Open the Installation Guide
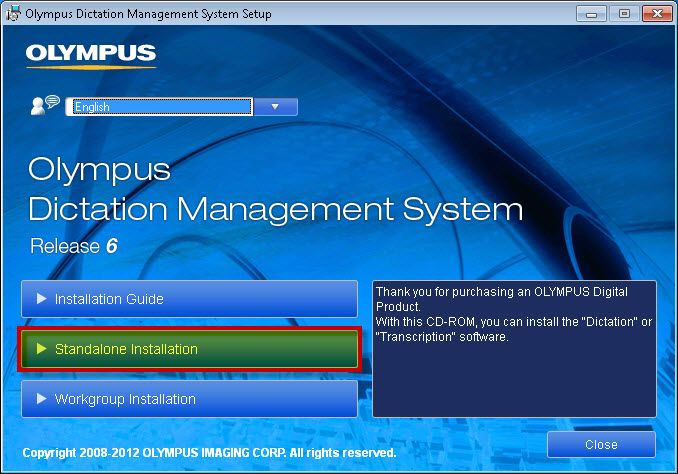 tap(189, 299)
